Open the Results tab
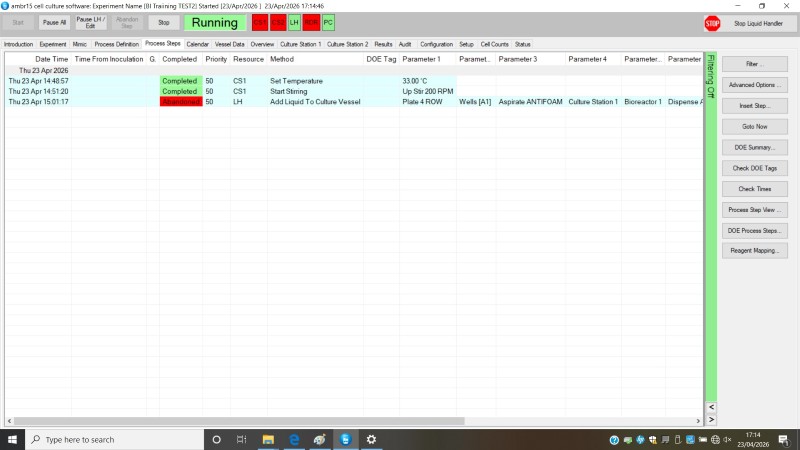 pos(383,44)
